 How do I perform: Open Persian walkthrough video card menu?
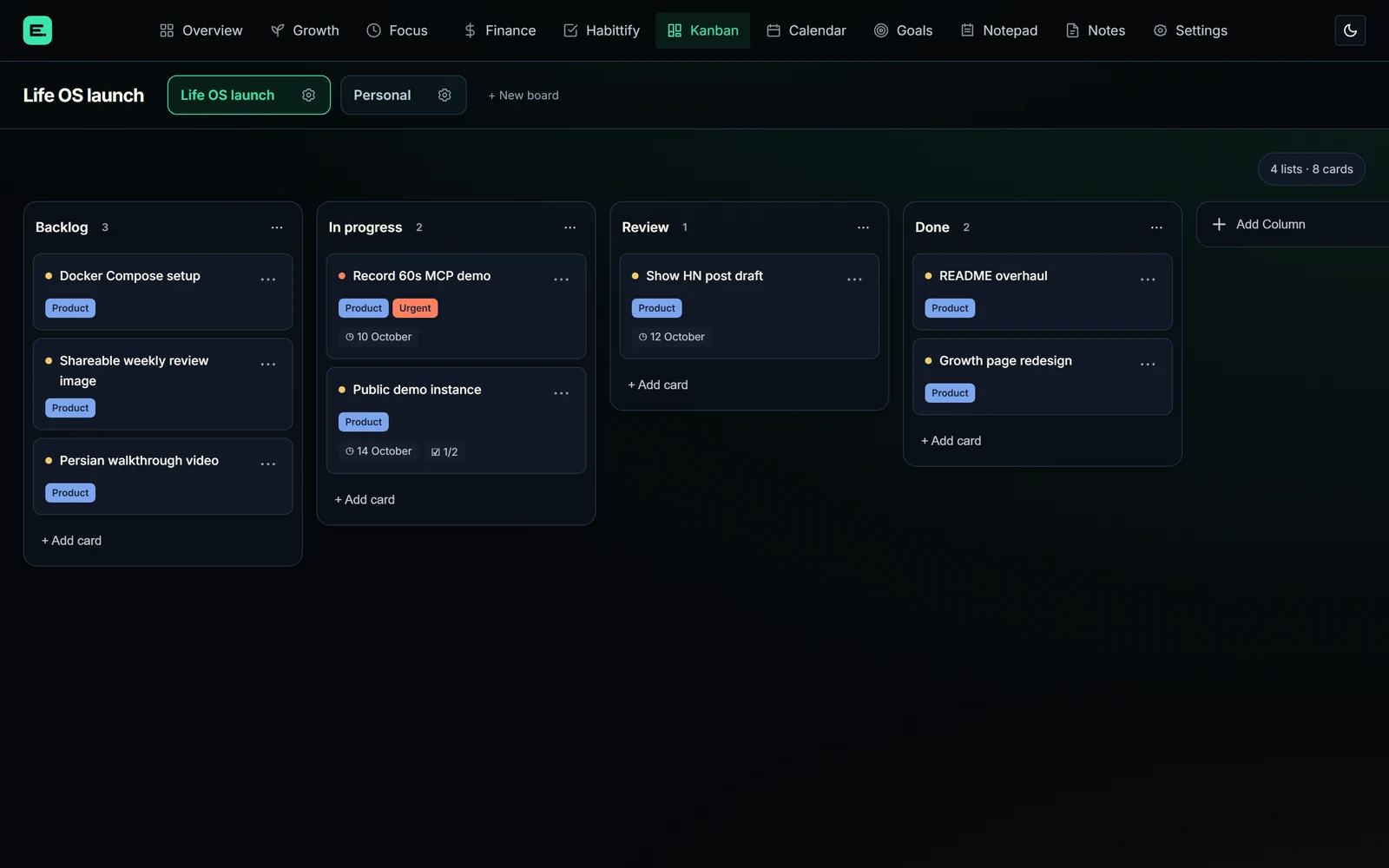pyautogui.click(x=268, y=464)
